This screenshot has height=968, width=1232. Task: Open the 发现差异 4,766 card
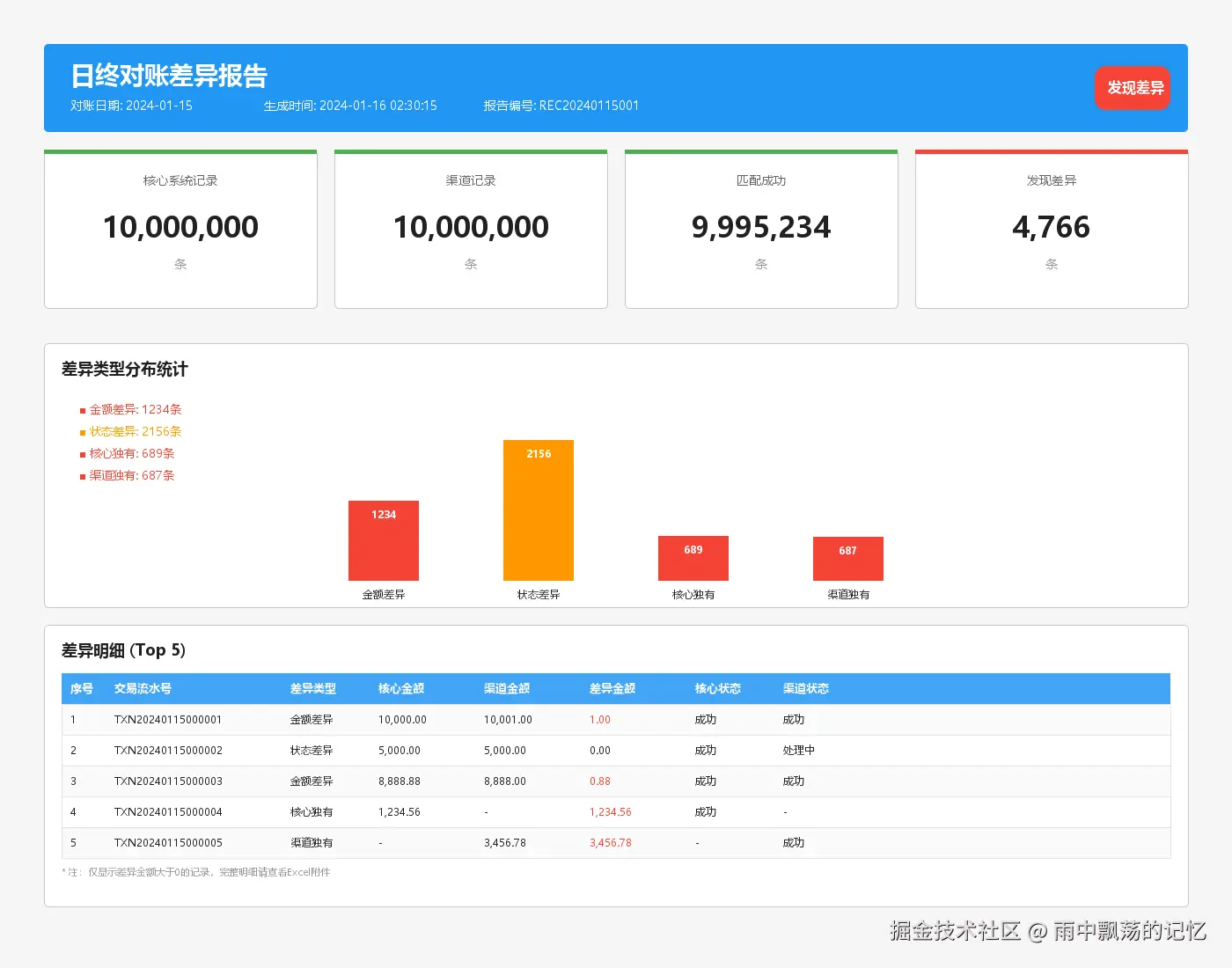[x=1052, y=229]
